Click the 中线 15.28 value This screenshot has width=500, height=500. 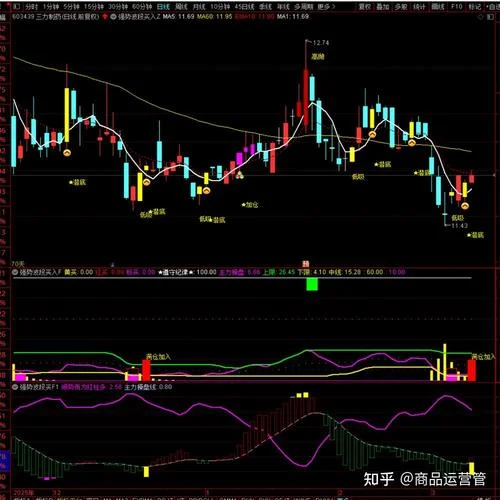[345, 272]
